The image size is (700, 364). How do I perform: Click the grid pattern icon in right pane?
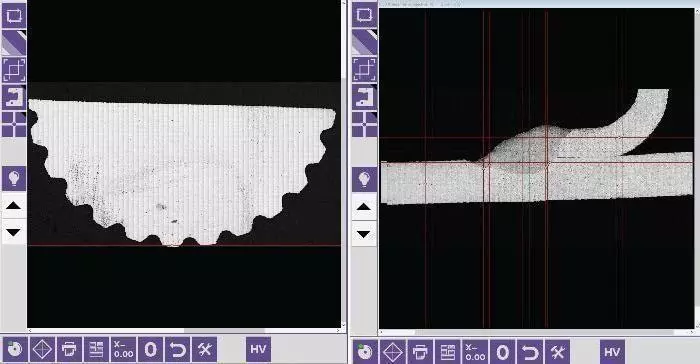364,124
